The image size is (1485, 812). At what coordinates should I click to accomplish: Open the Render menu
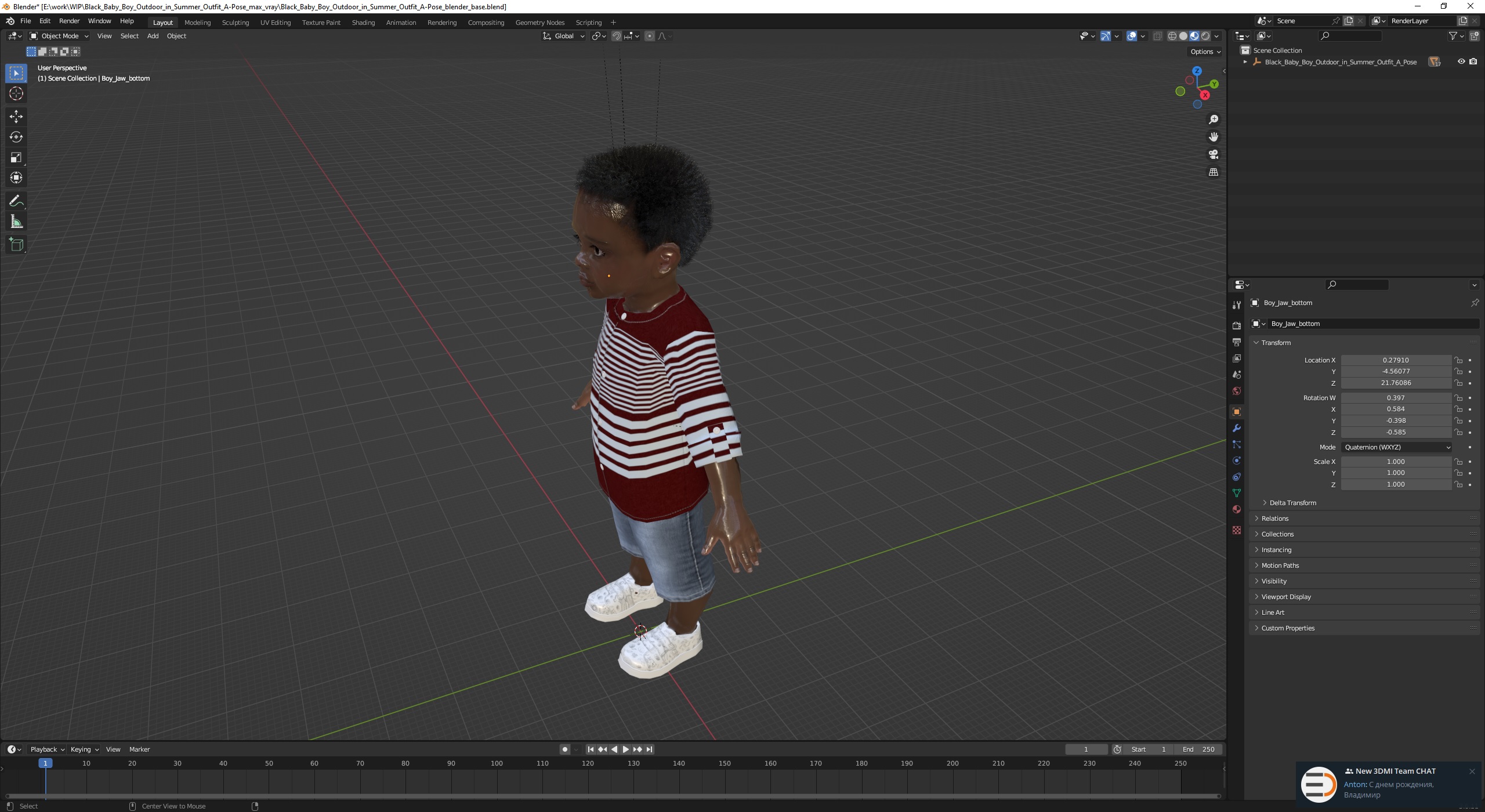[69, 21]
